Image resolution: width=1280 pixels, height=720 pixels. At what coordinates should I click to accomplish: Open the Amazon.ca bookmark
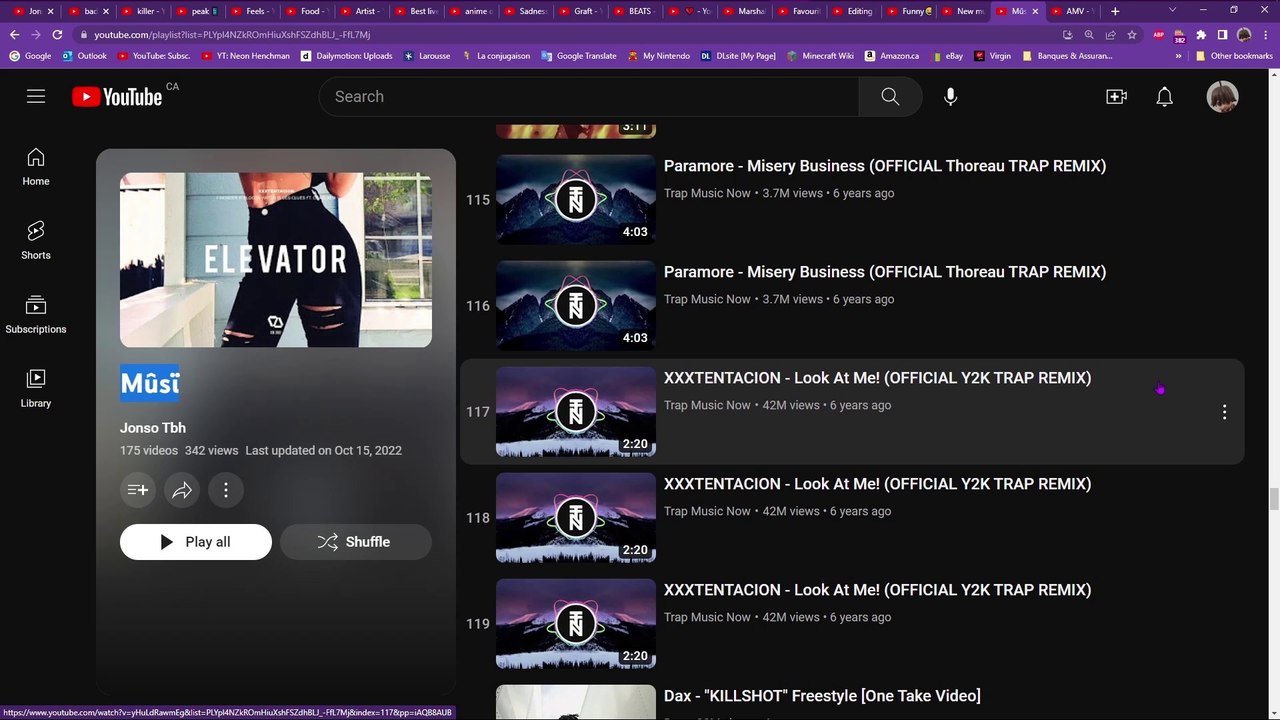891,56
